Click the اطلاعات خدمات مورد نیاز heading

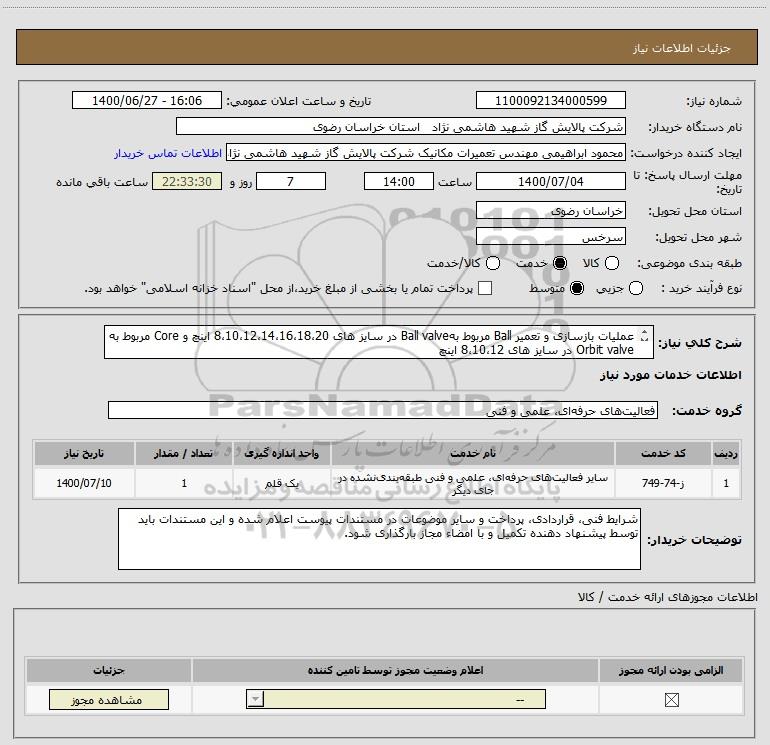670,375
